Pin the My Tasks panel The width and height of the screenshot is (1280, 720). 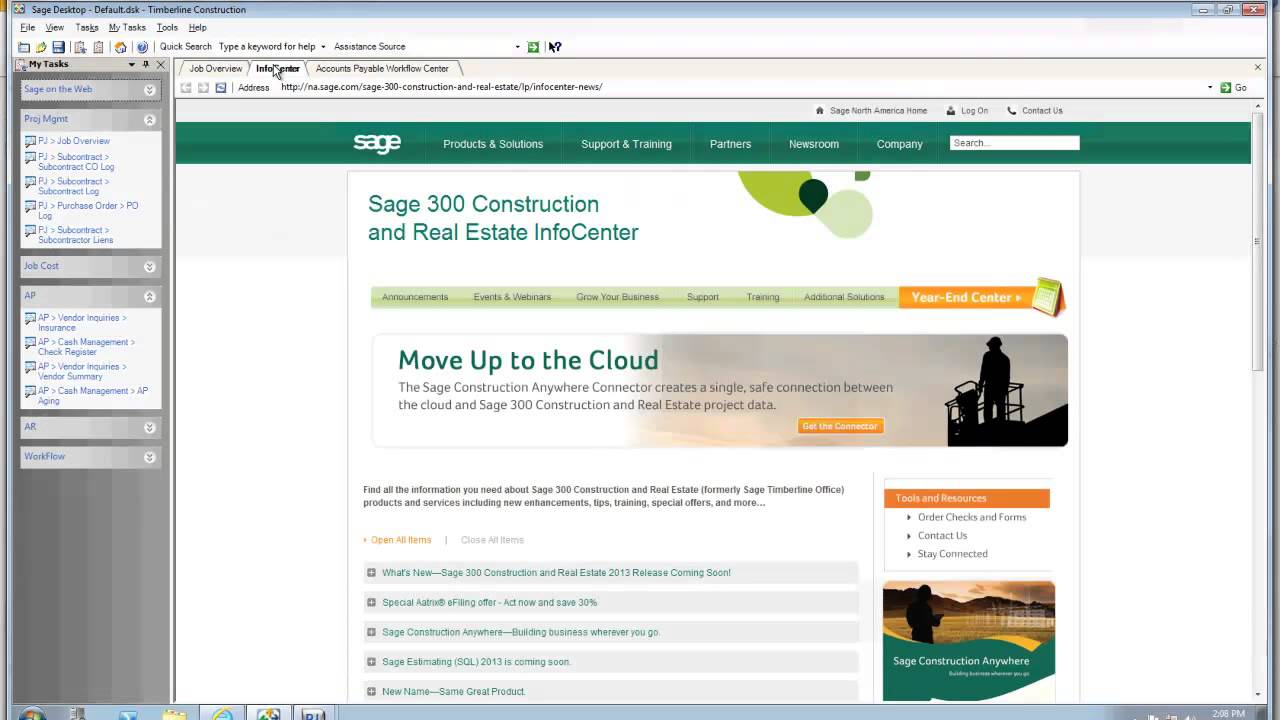coord(146,64)
